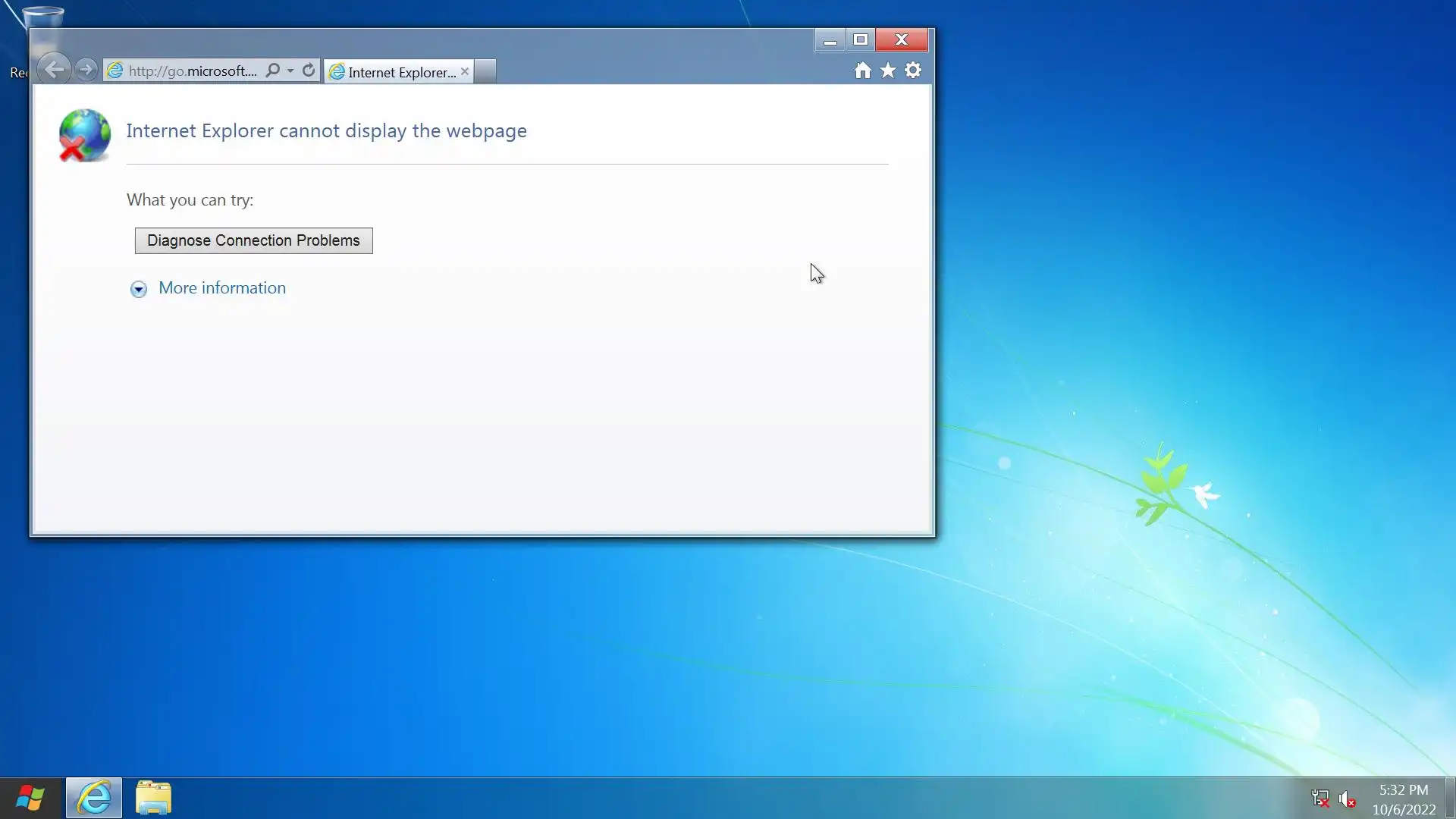The image size is (1456, 819).
Task: Click the Forward navigation arrow
Action: pyautogui.click(x=86, y=70)
